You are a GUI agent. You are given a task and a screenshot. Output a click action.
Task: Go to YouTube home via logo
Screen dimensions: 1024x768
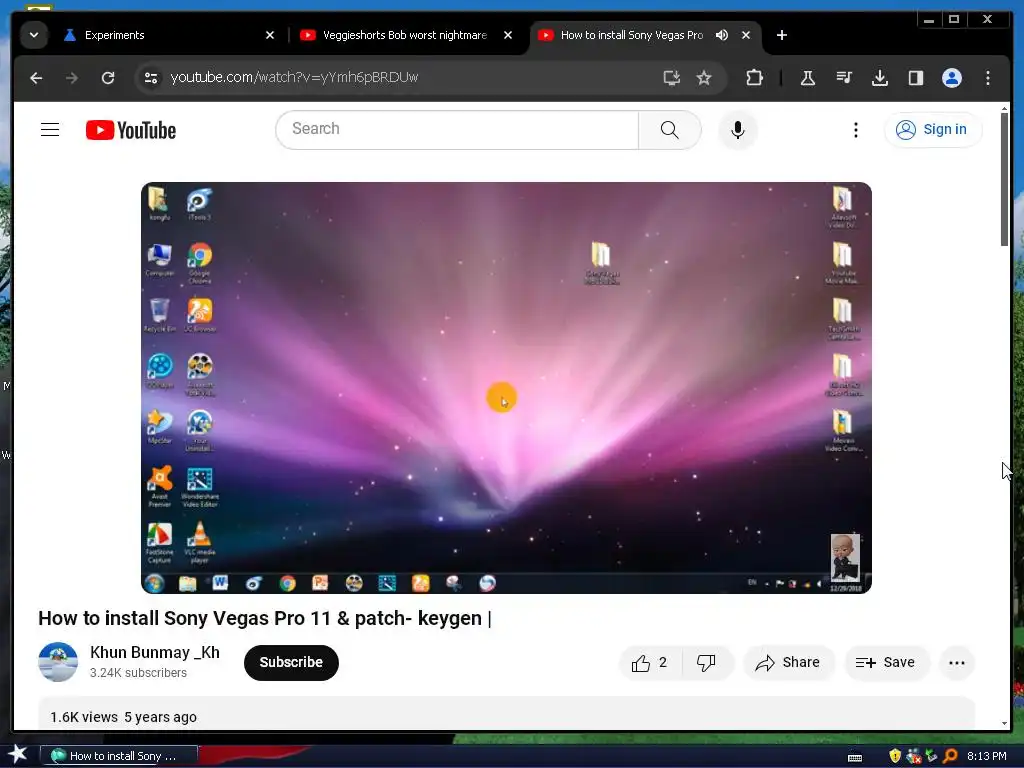(131, 130)
